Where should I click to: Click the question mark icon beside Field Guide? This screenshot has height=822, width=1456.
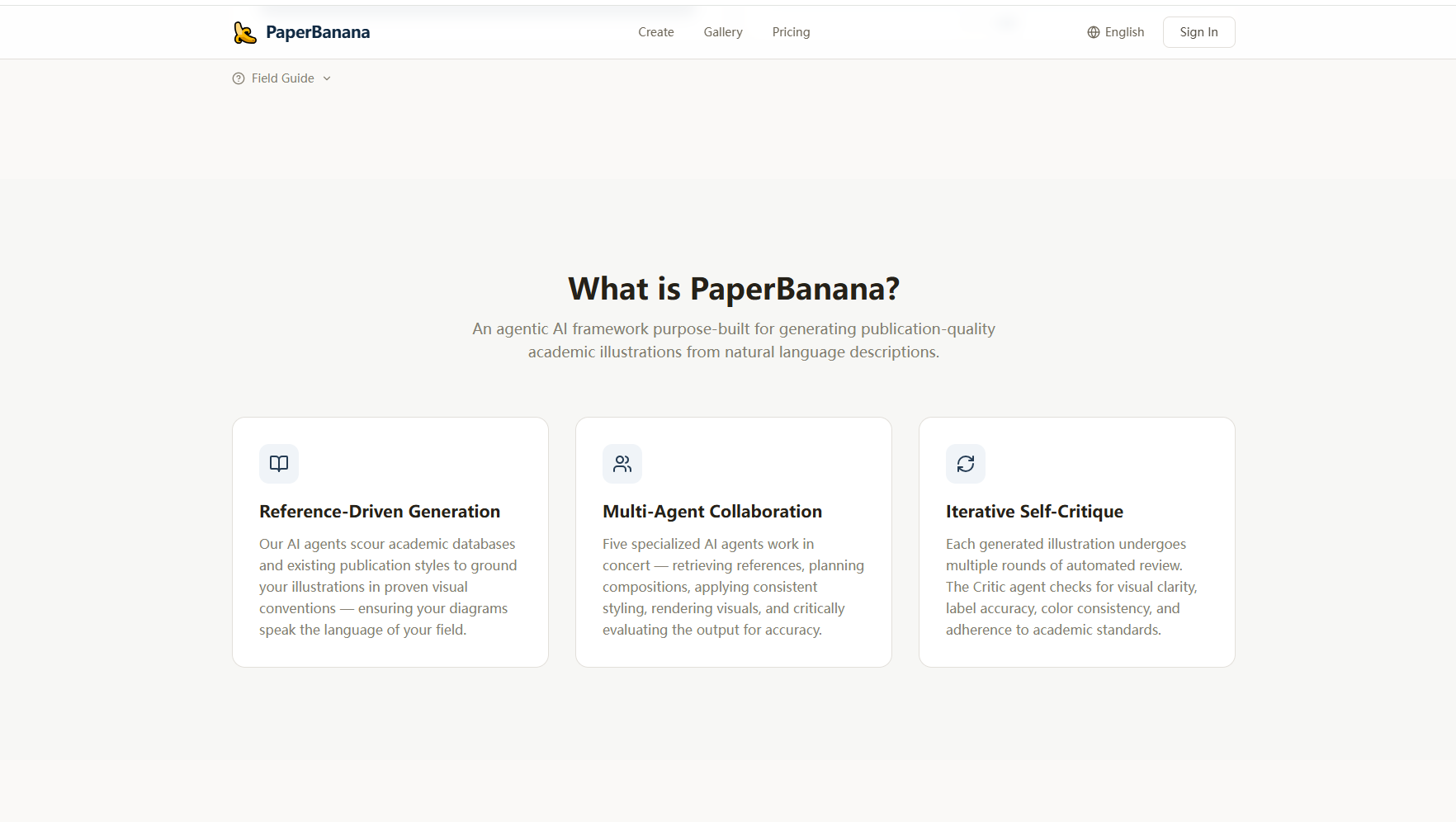(x=238, y=78)
